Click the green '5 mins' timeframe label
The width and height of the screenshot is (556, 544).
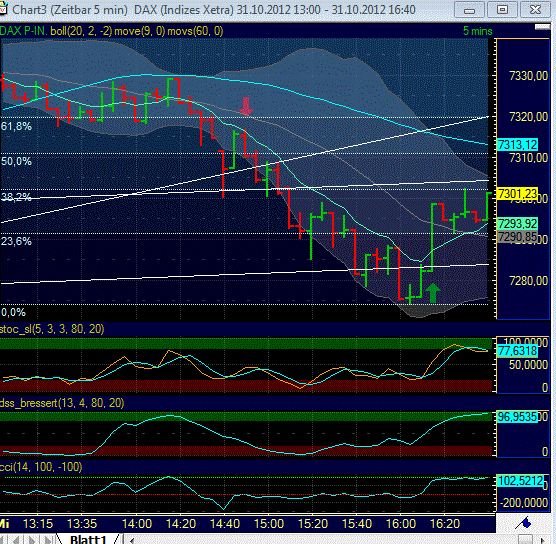(x=478, y=31)
